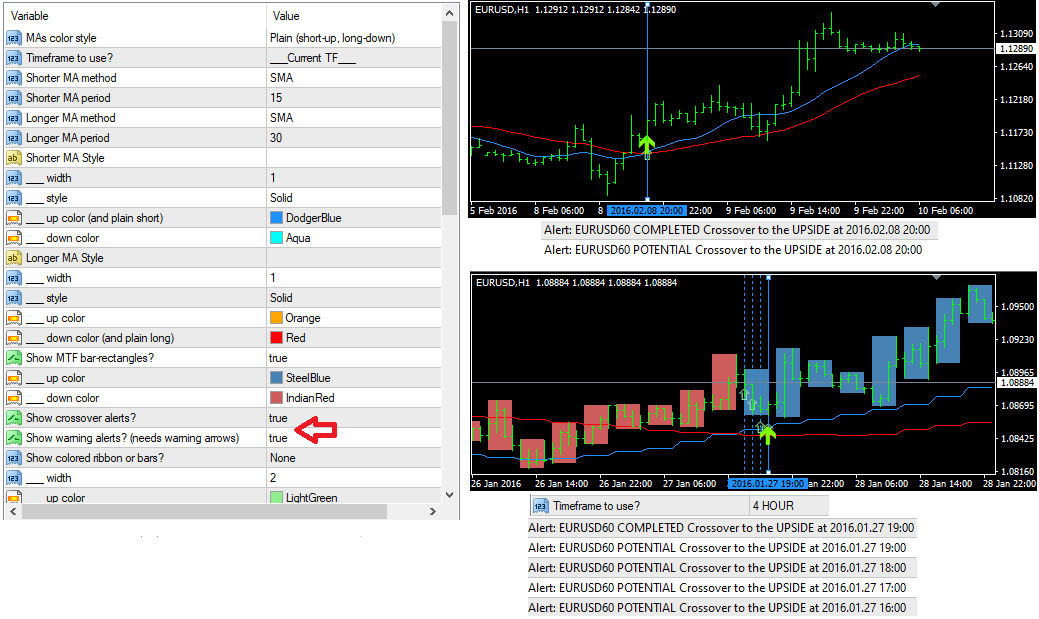Screen dimensions: 1039x619
Task: Click the horizontal scrollbar left arrow
Action: (13, 512)
